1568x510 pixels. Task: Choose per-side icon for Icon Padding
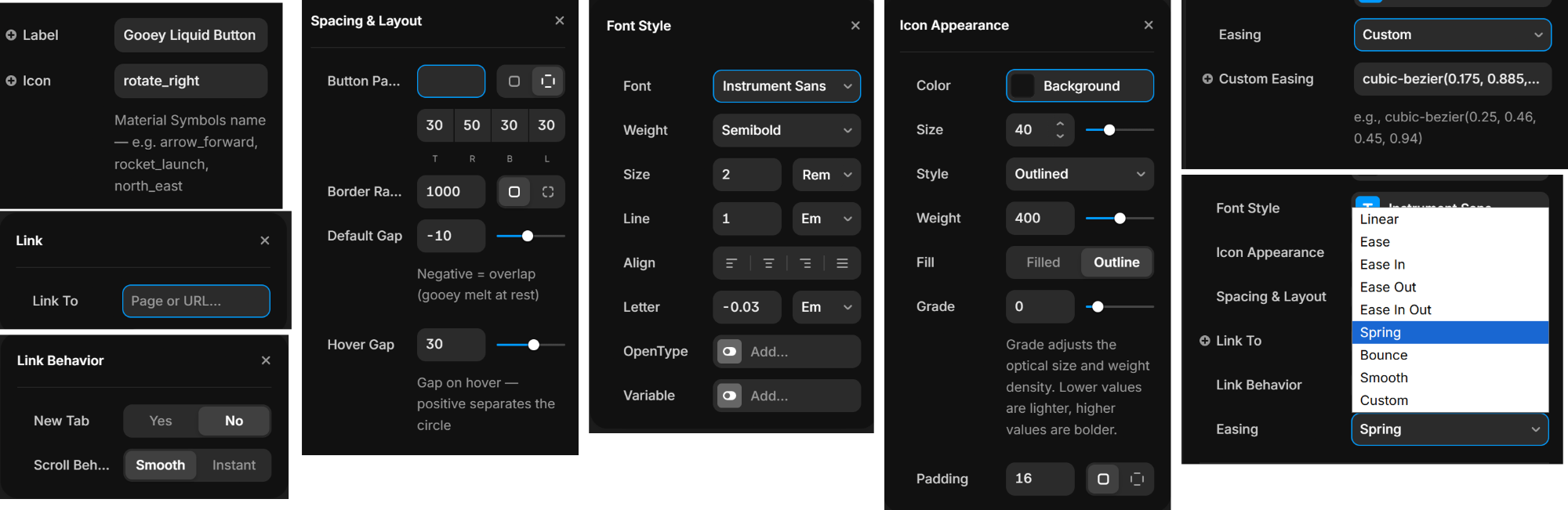pyautogui.click(x=1137, y=479)
